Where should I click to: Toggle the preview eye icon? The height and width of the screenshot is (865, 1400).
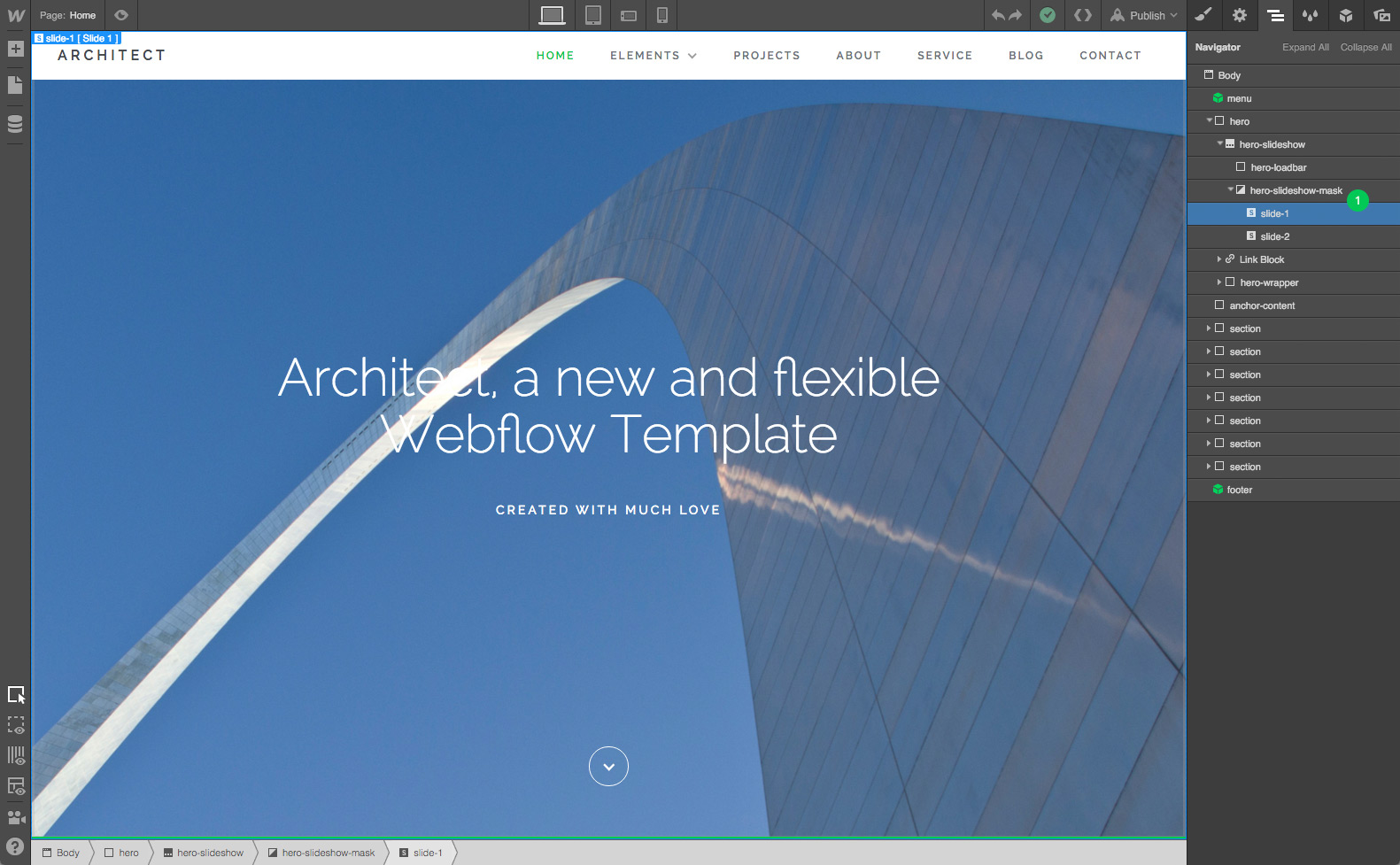(121, 15)
